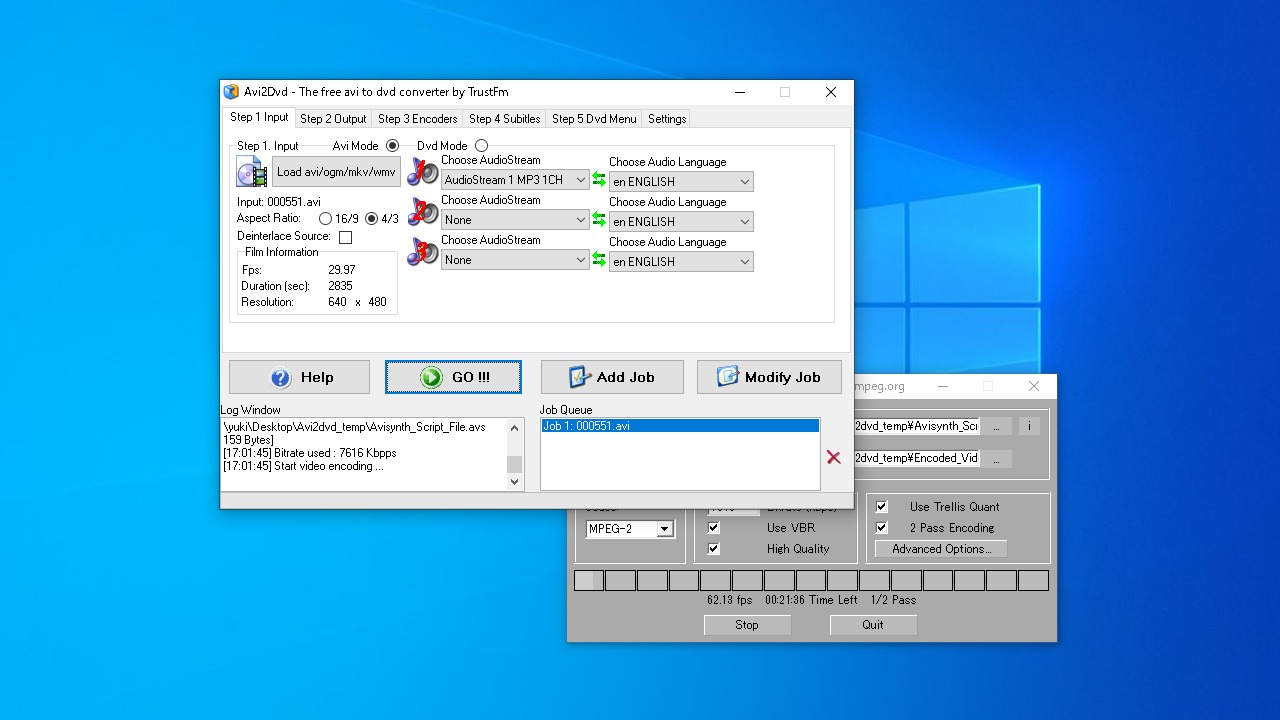Click the first audio stream speaker icon
The height and width of the screenshot is (720, 1280).
click(x=422, y=171)
